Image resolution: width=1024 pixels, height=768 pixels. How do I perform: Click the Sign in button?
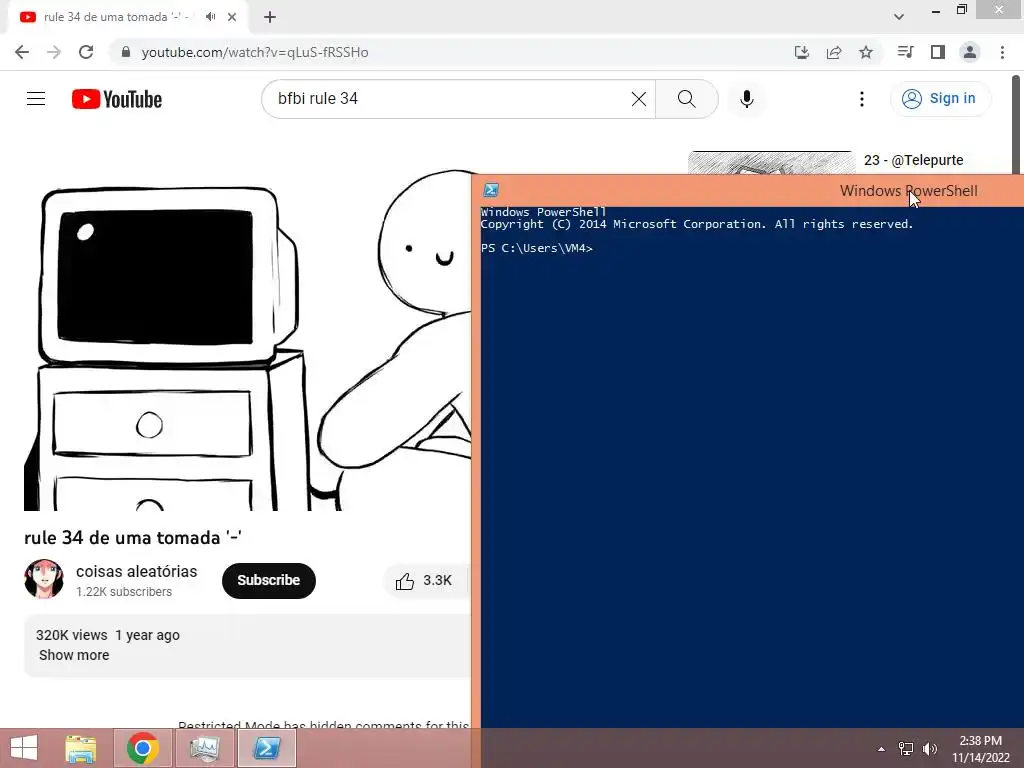click(x=940, y=99)
